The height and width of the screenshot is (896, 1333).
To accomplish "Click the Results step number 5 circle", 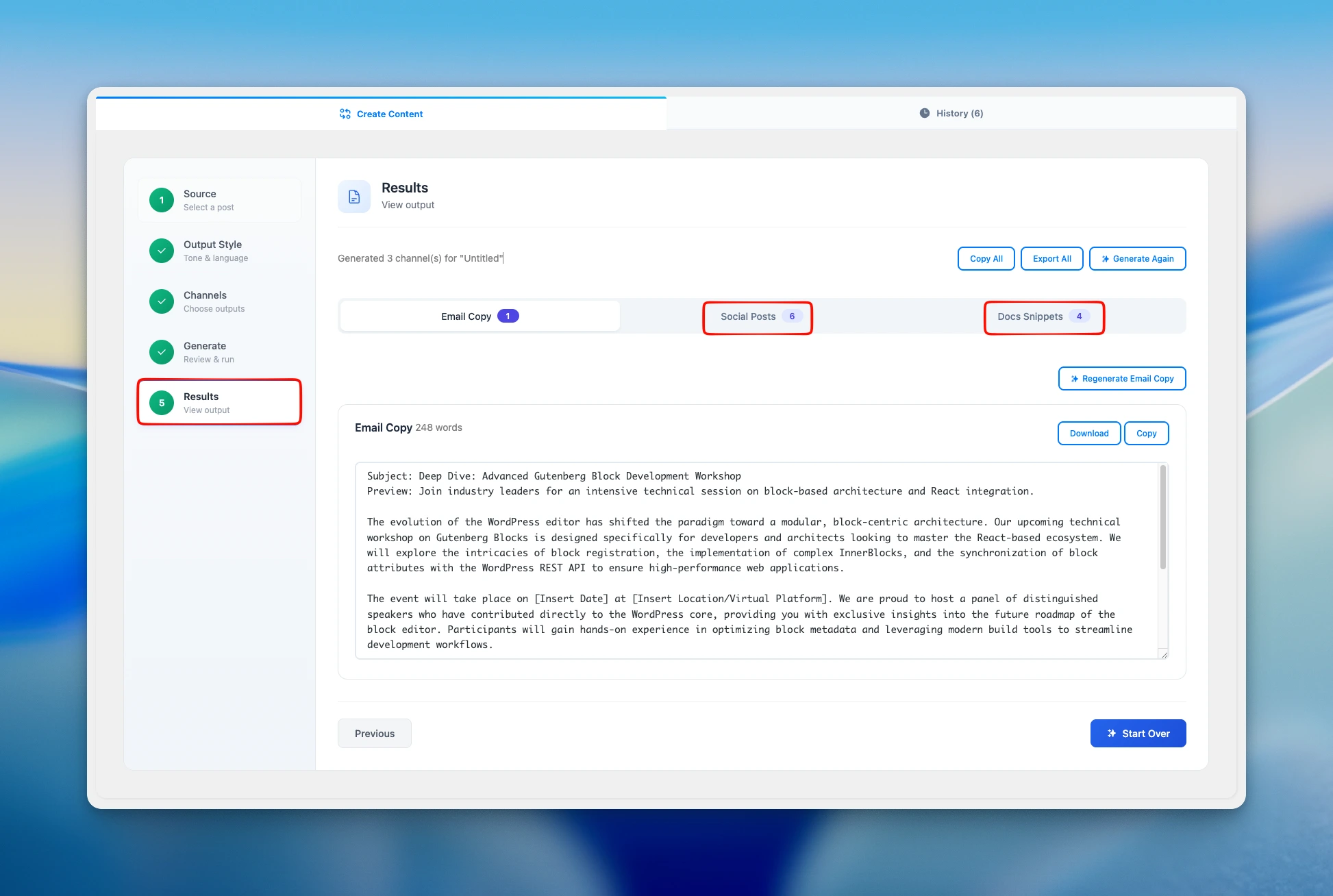I will pos(162,403).
